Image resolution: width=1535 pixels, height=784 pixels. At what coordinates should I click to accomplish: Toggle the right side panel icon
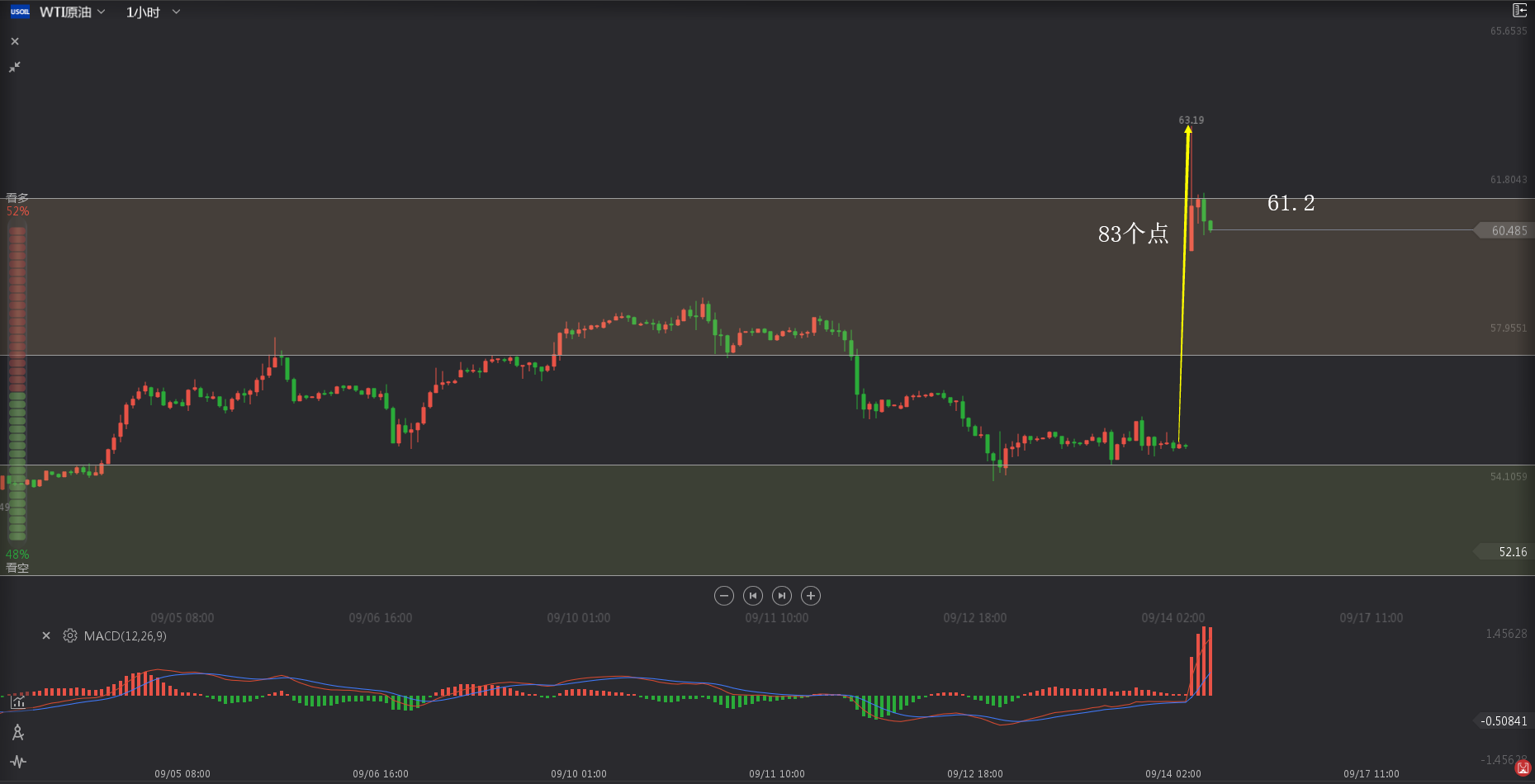click(1518, 11)
